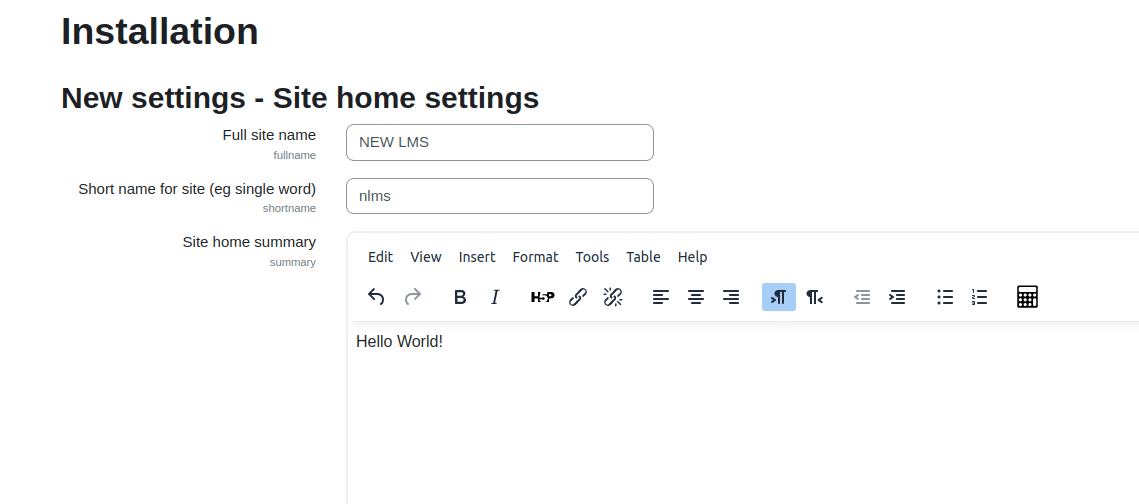Switch to right-to-left text direction
The width and height of the screenshot is (1139, 504).
tap(814, 297)
